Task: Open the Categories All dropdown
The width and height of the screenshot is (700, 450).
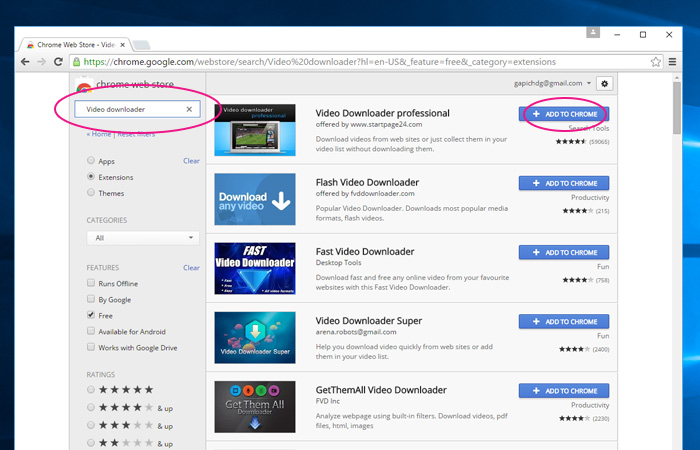Action: (x=143, y=238)
